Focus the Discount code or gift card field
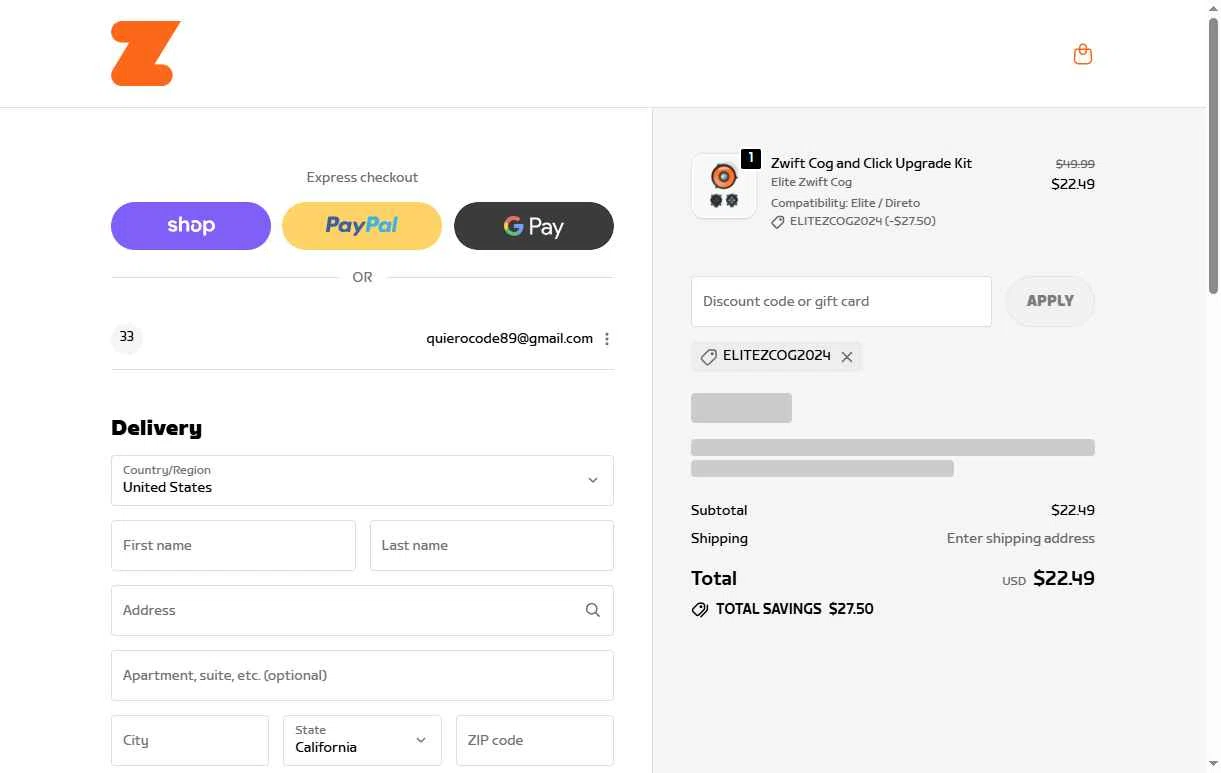The height and width of the screenshot is (773, 1221). click(841, 301)
